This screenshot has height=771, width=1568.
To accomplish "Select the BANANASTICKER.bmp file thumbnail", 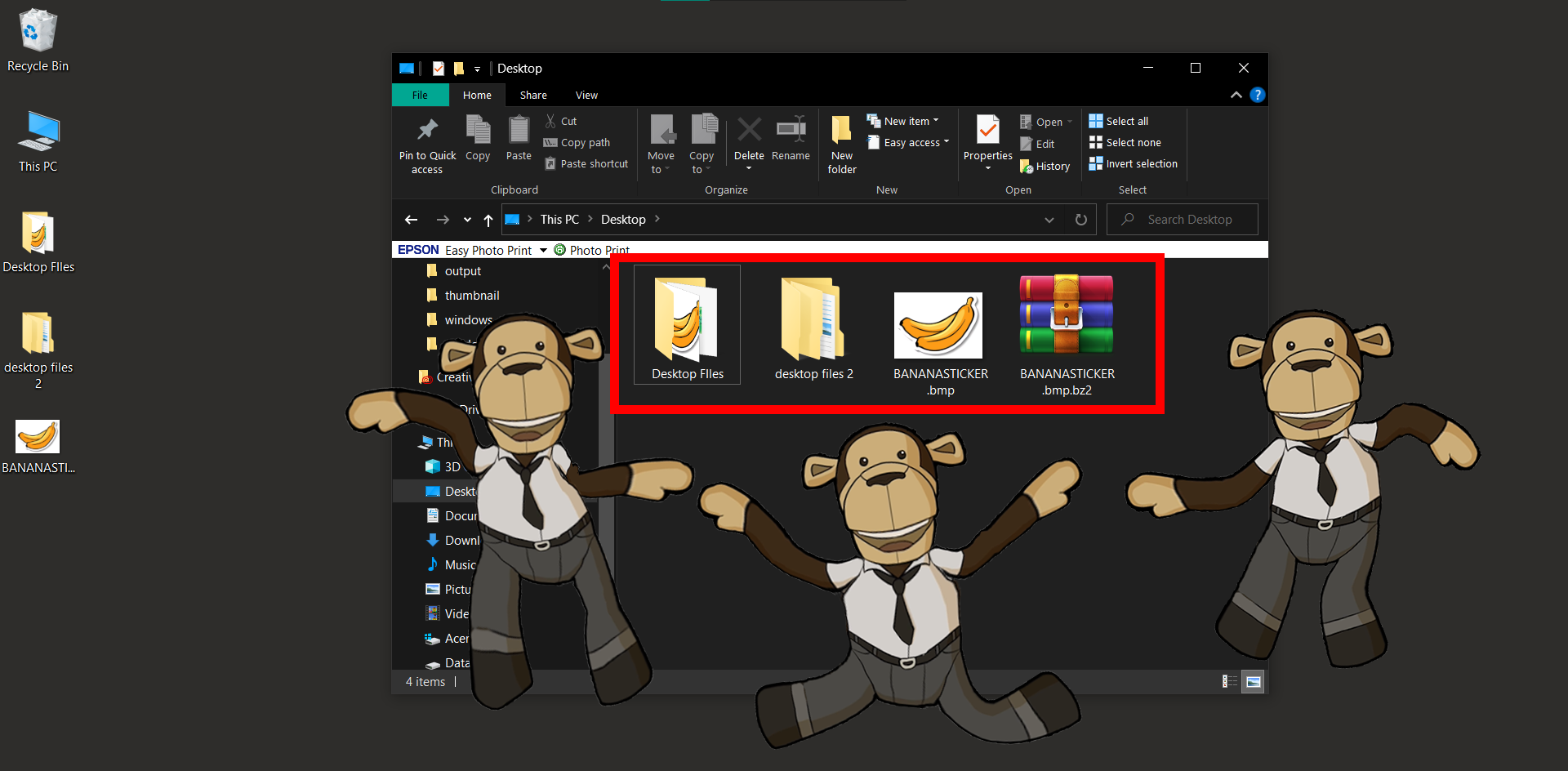I will pos(938,325).
